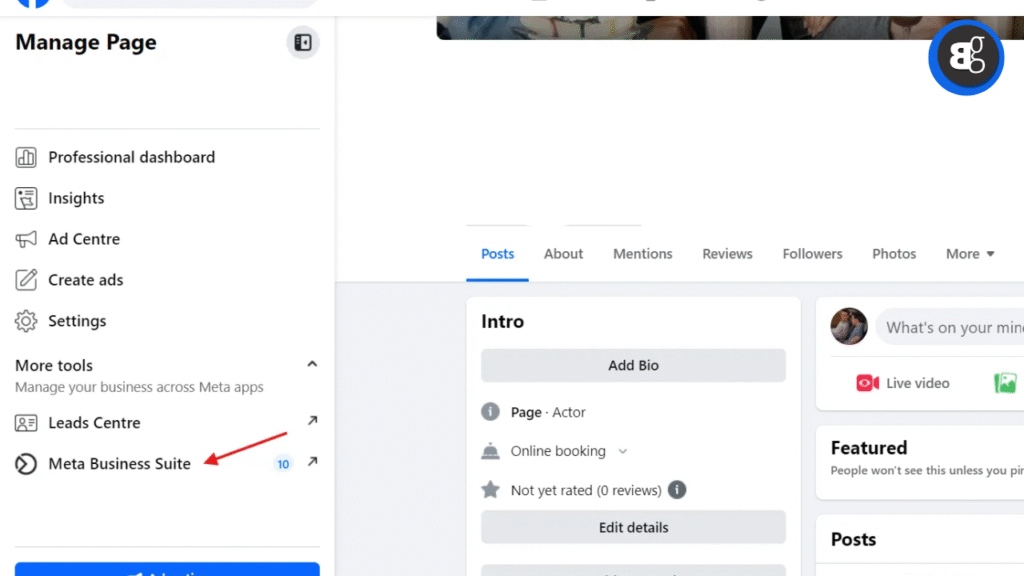Viewport: 1024px width, 576px height.
Task: Expand the Online booking dropdown
Action: pyautogui.click(x=622, y=451)
